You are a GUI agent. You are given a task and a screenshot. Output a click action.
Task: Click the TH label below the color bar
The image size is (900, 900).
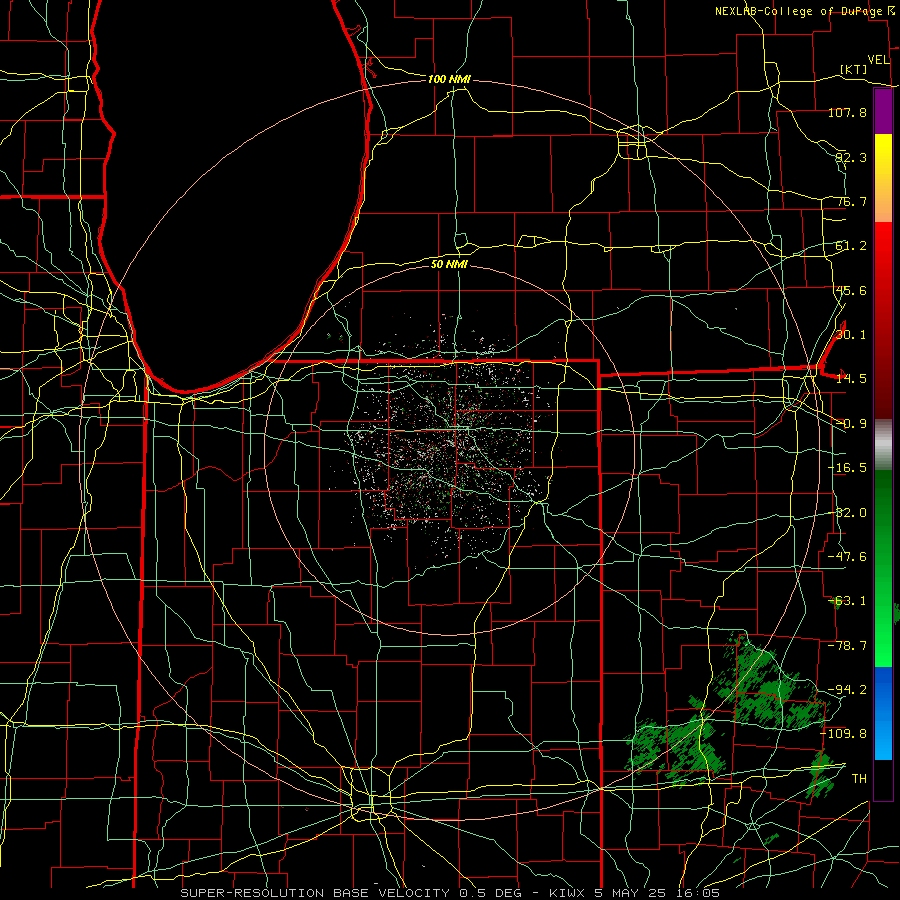[x=859, y=778]
